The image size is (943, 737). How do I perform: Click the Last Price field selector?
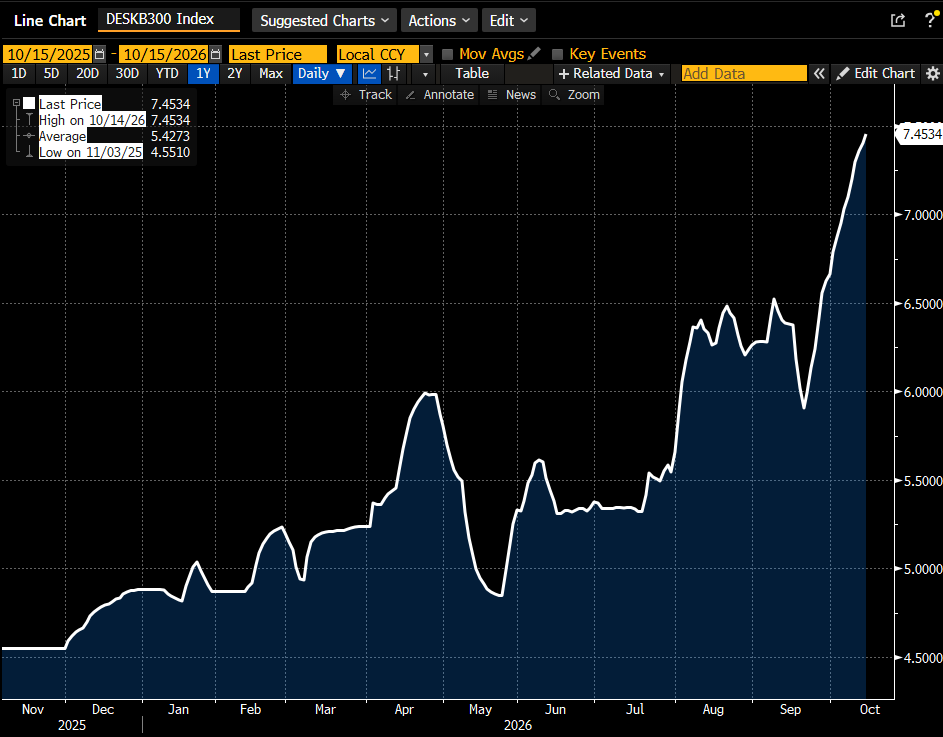pyautogui.click(x=278, y=54)
